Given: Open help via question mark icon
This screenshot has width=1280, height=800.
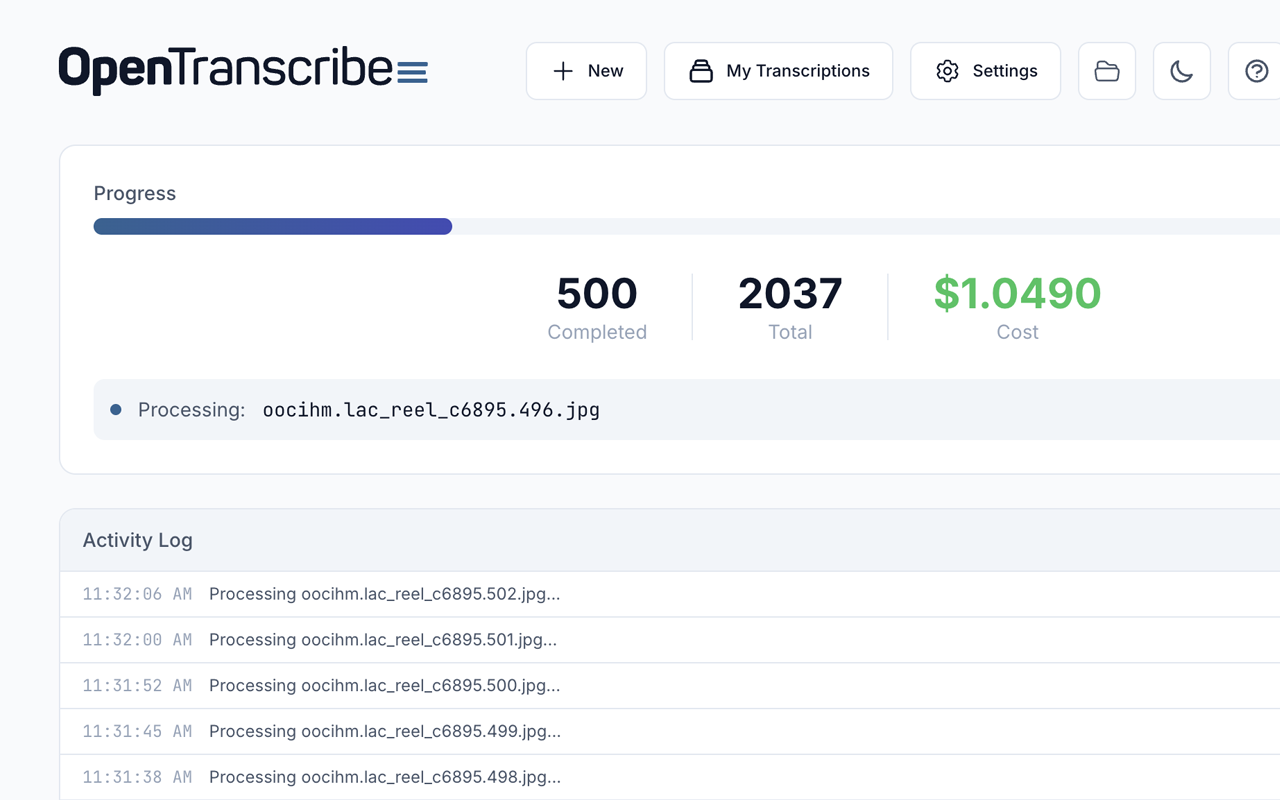Looking at the screenshot, I should pos(1256,71).
